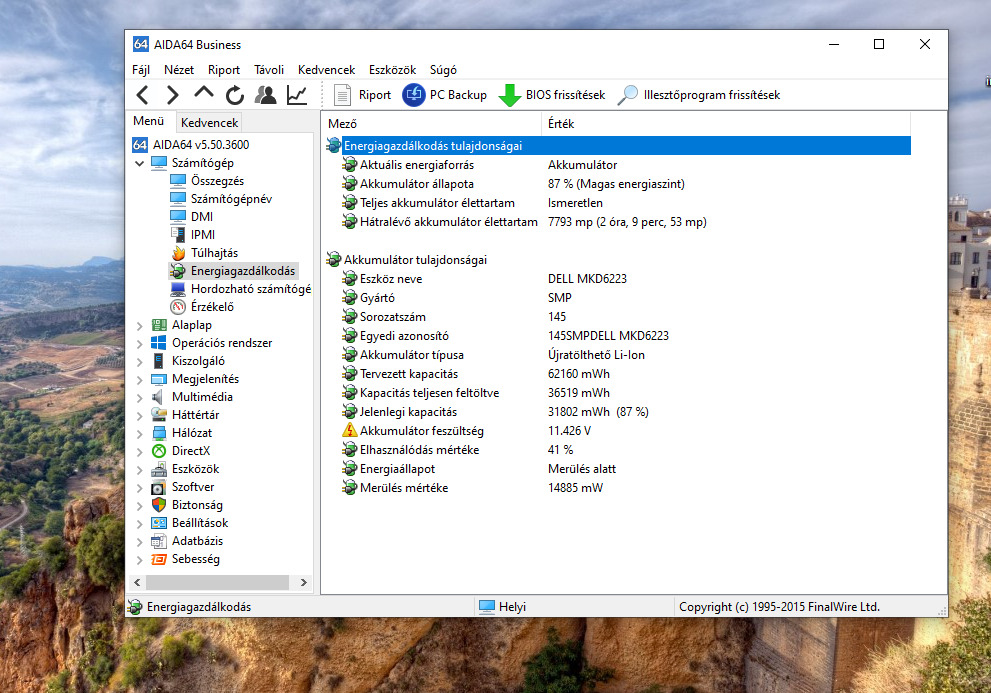The image size is (991, 693).
Task: Expand the Kiszolgáló tree node
Action: (140, 362)
